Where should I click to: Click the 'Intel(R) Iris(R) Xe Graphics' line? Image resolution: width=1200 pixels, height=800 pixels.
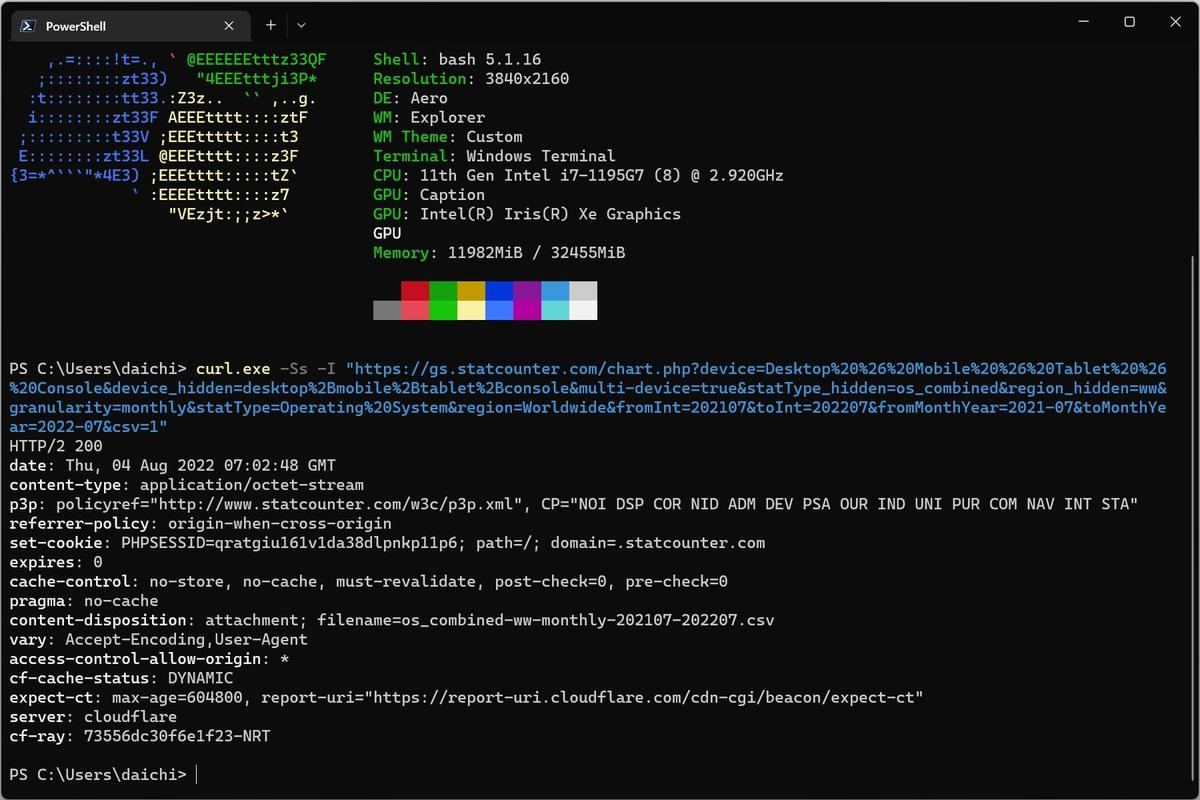[527, 214]
